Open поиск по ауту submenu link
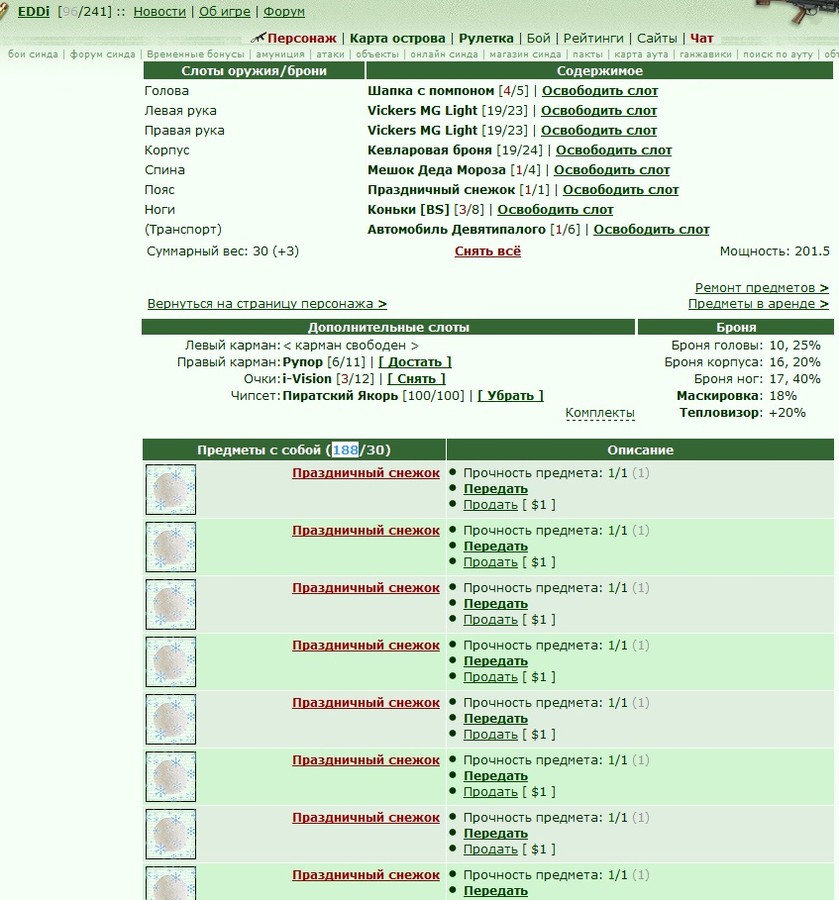The width and height of the screenshot is (839, 900). pos(778,54)
